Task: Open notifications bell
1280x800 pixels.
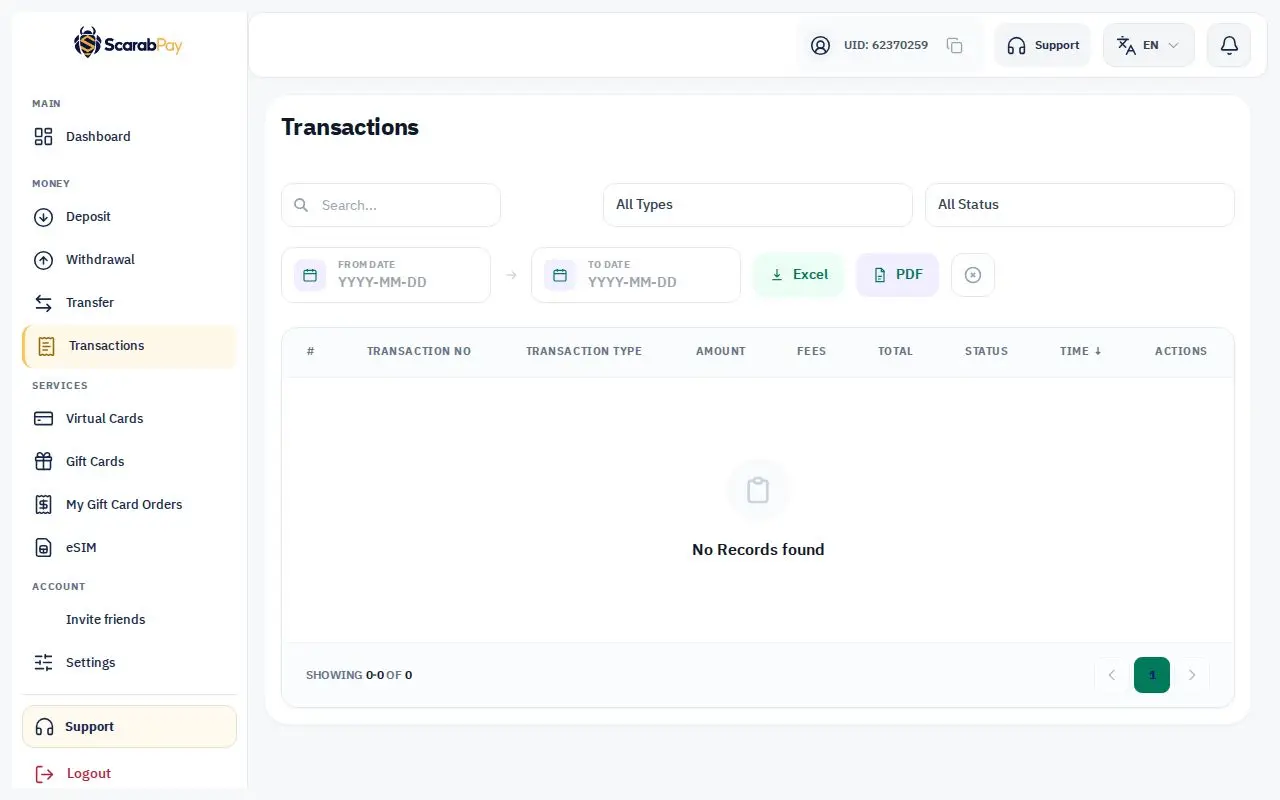Action: pyautogui.click(x=1229, y=45)
